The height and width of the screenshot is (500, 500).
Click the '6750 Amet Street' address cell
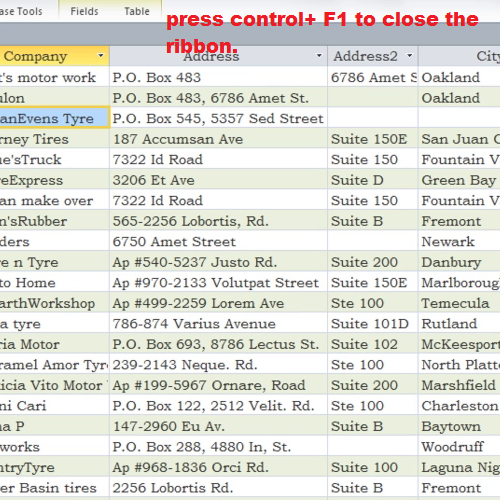click(218, 241)
